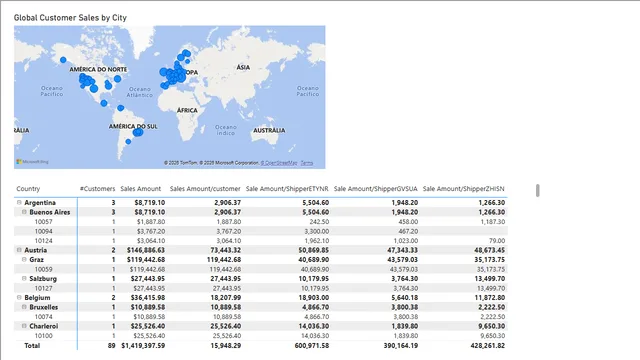Viewport: 640px width, 360px height.
Task: Click the Alaska data bubble on map
Action: 63,60
